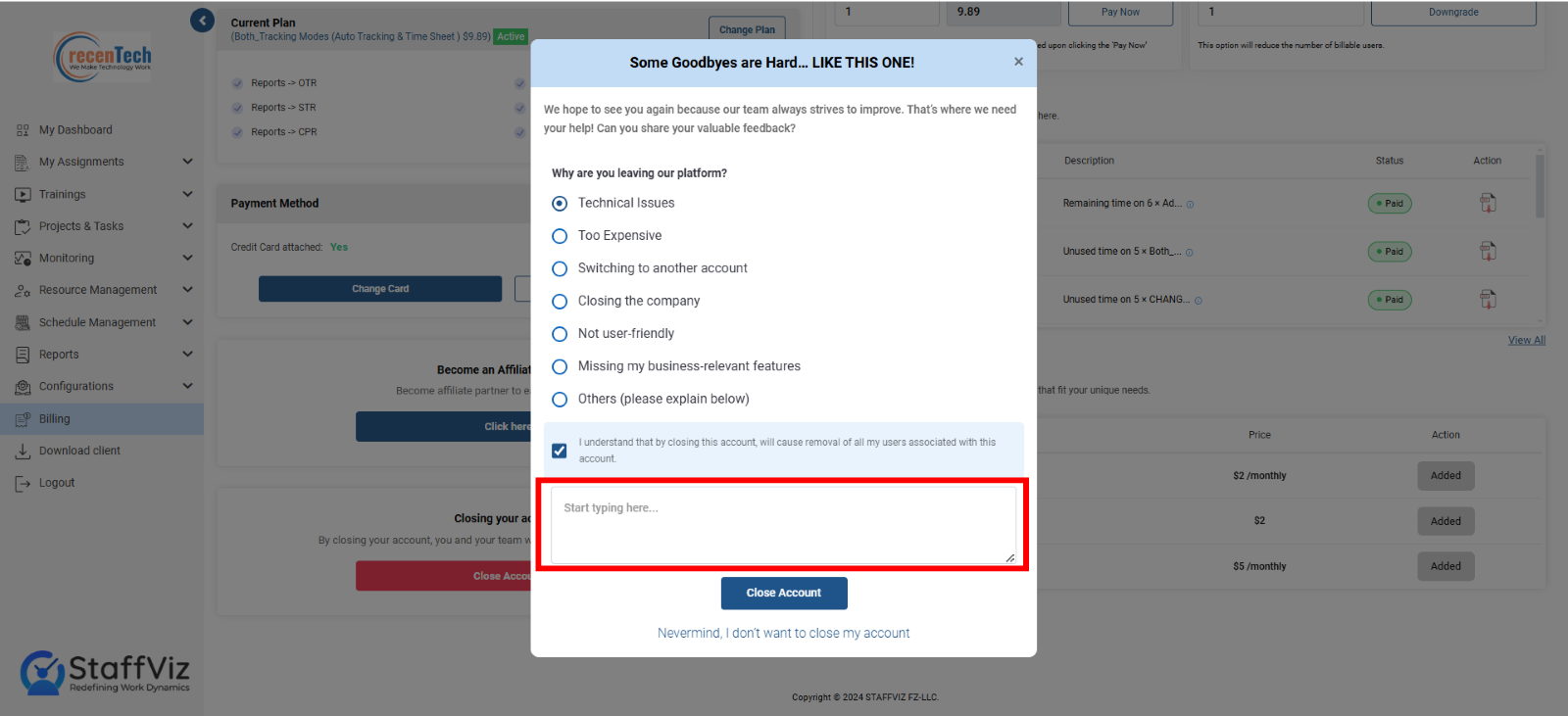Uncheck the account removal acknowledgment checkbox
Viewport: 1568px width, 716px height.
pos(560,451)
